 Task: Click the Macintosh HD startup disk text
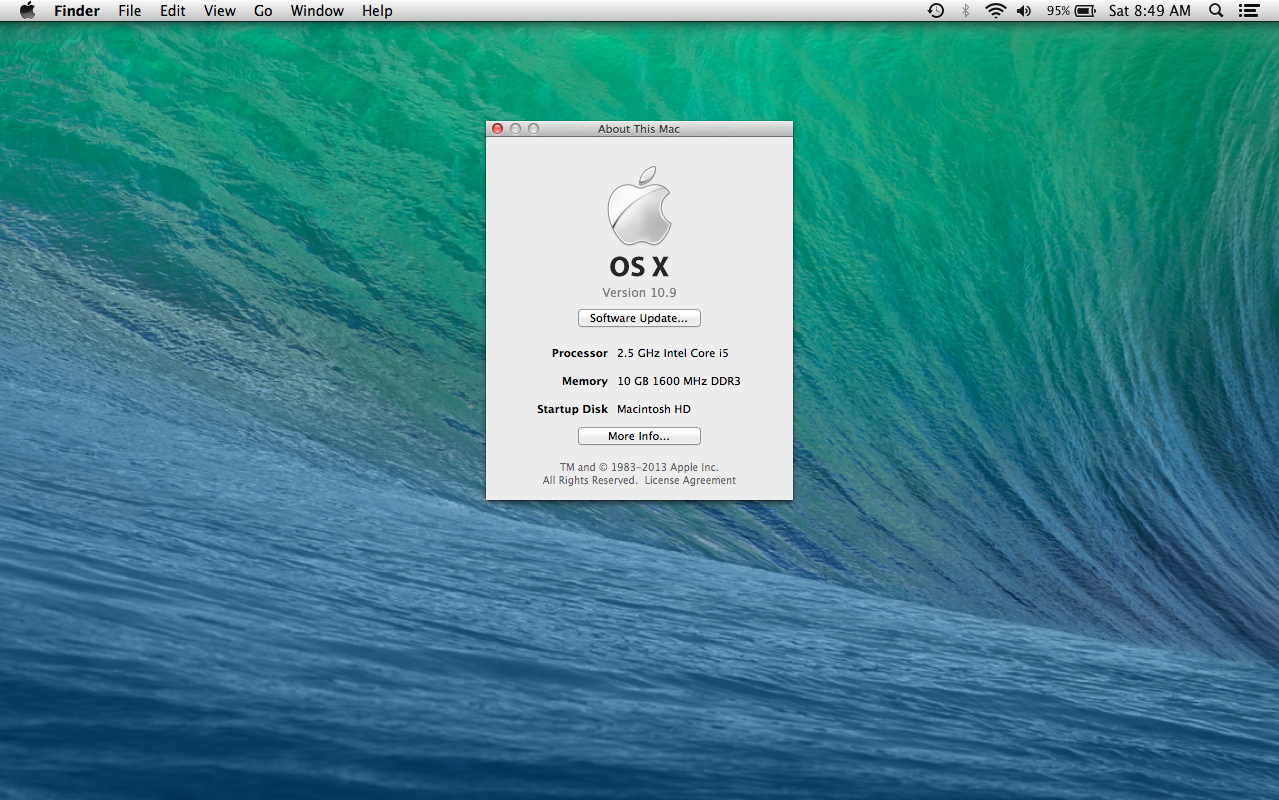[654, 409]
